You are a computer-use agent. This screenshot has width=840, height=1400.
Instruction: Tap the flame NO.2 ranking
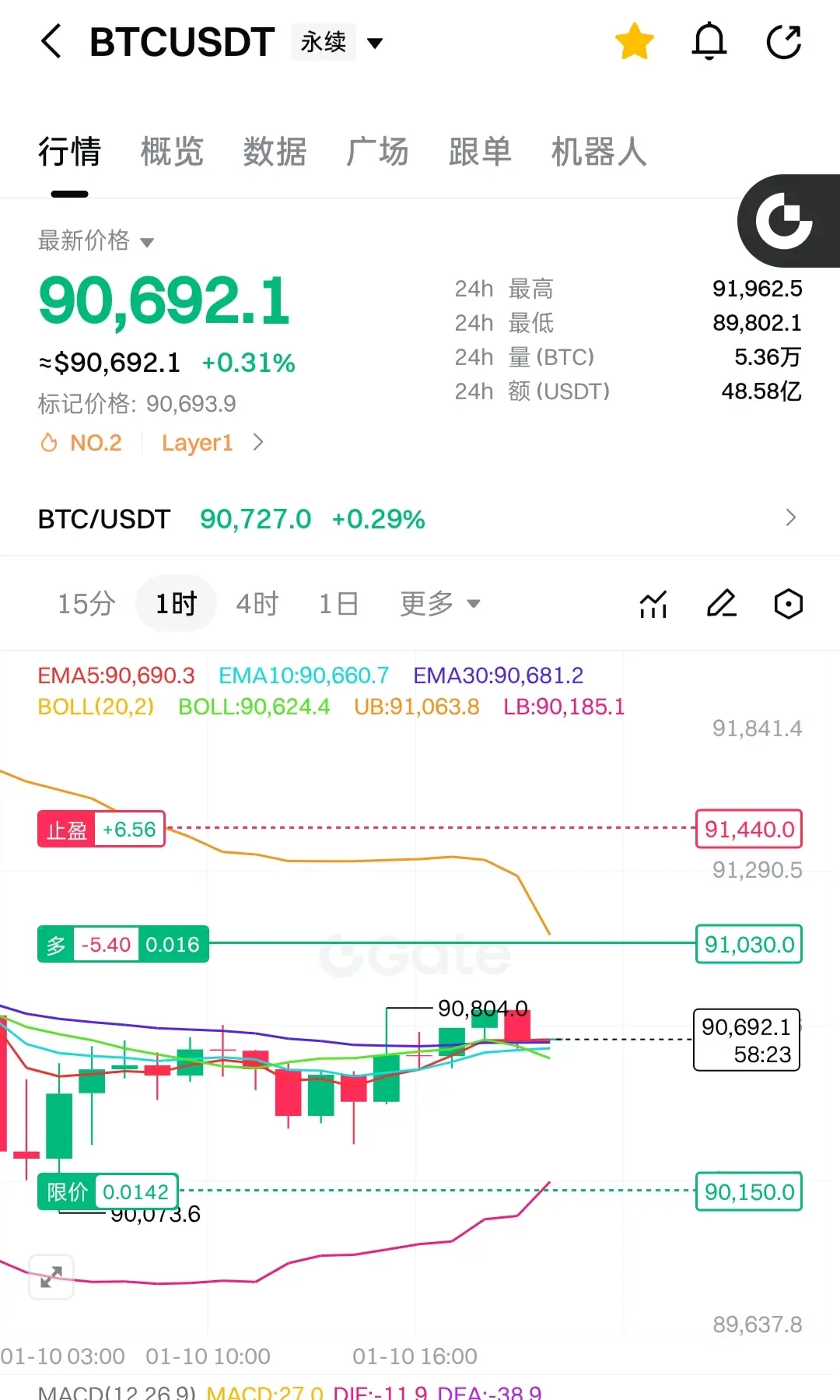(x=81, y=443)
